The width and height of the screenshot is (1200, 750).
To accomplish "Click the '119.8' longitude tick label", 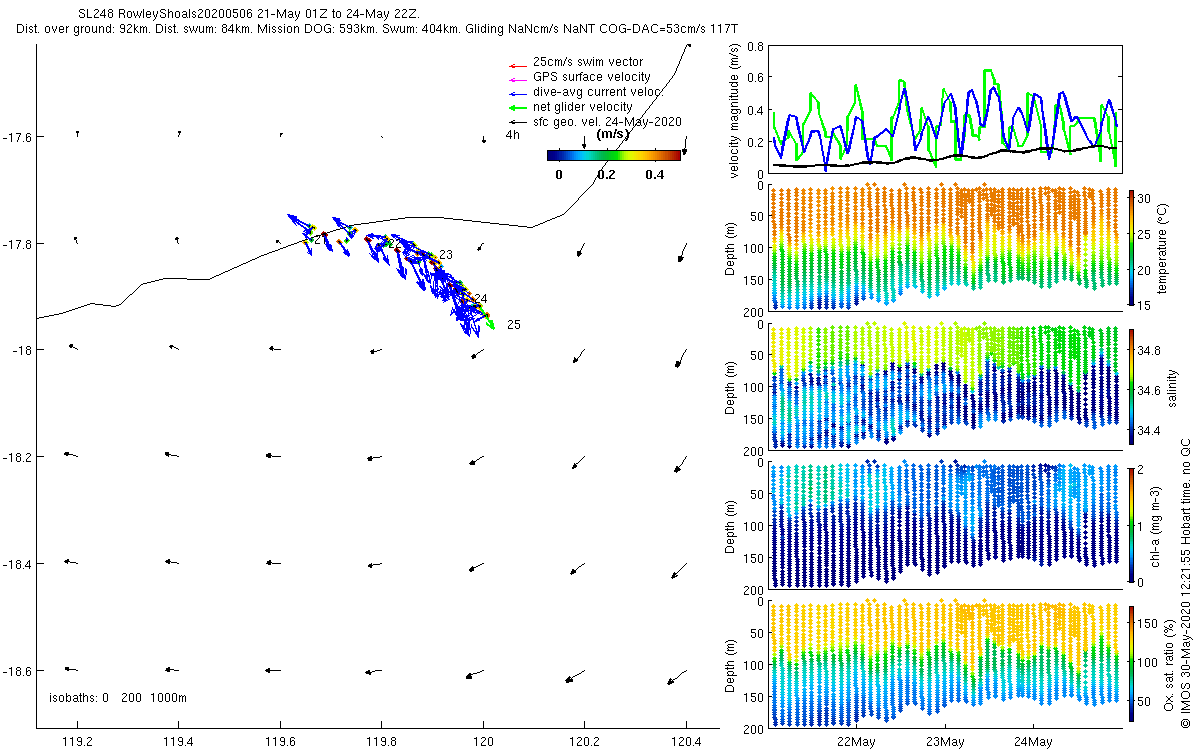I will pyautogui.click(x=382, y=742).
